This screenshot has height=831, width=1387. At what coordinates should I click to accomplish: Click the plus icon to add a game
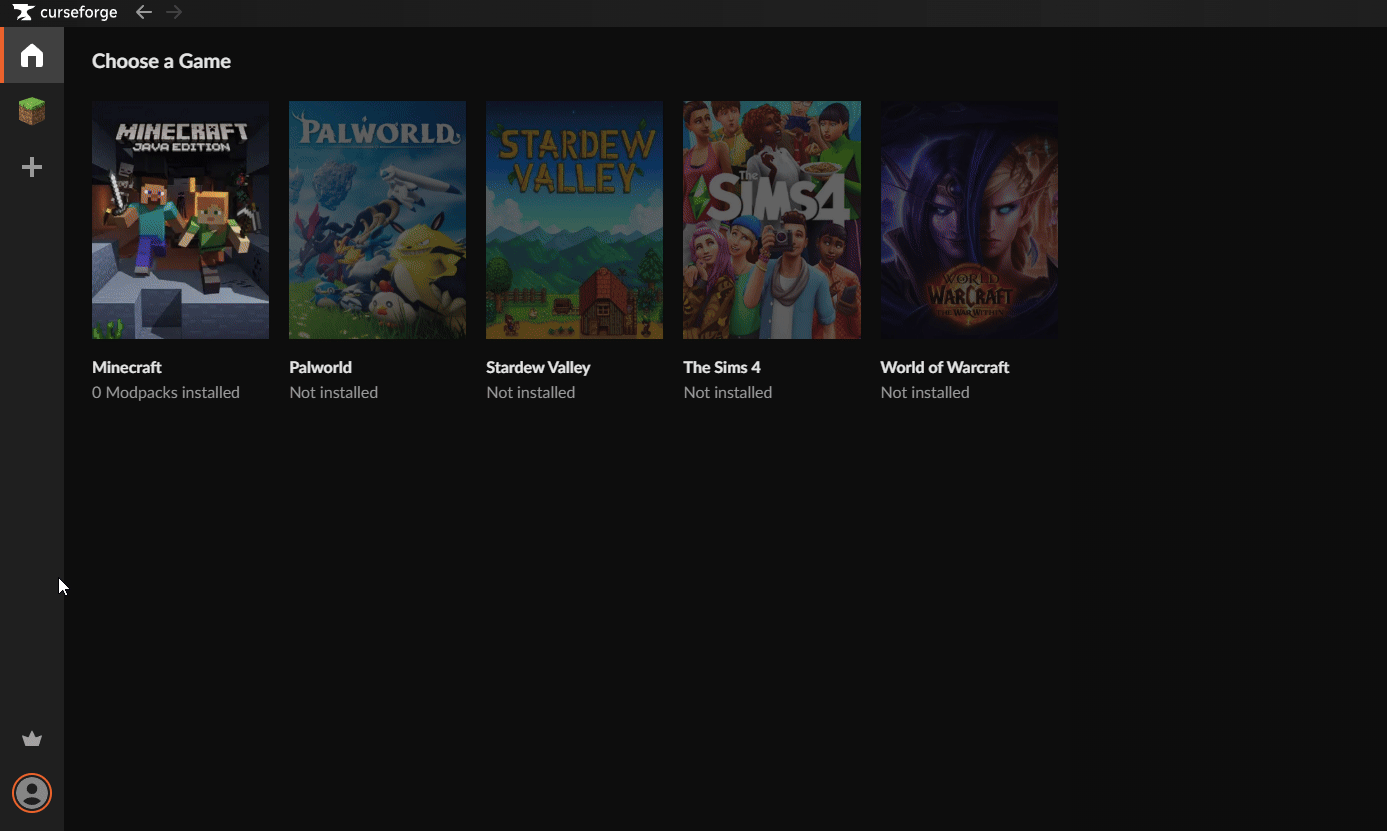pos(32,167)
